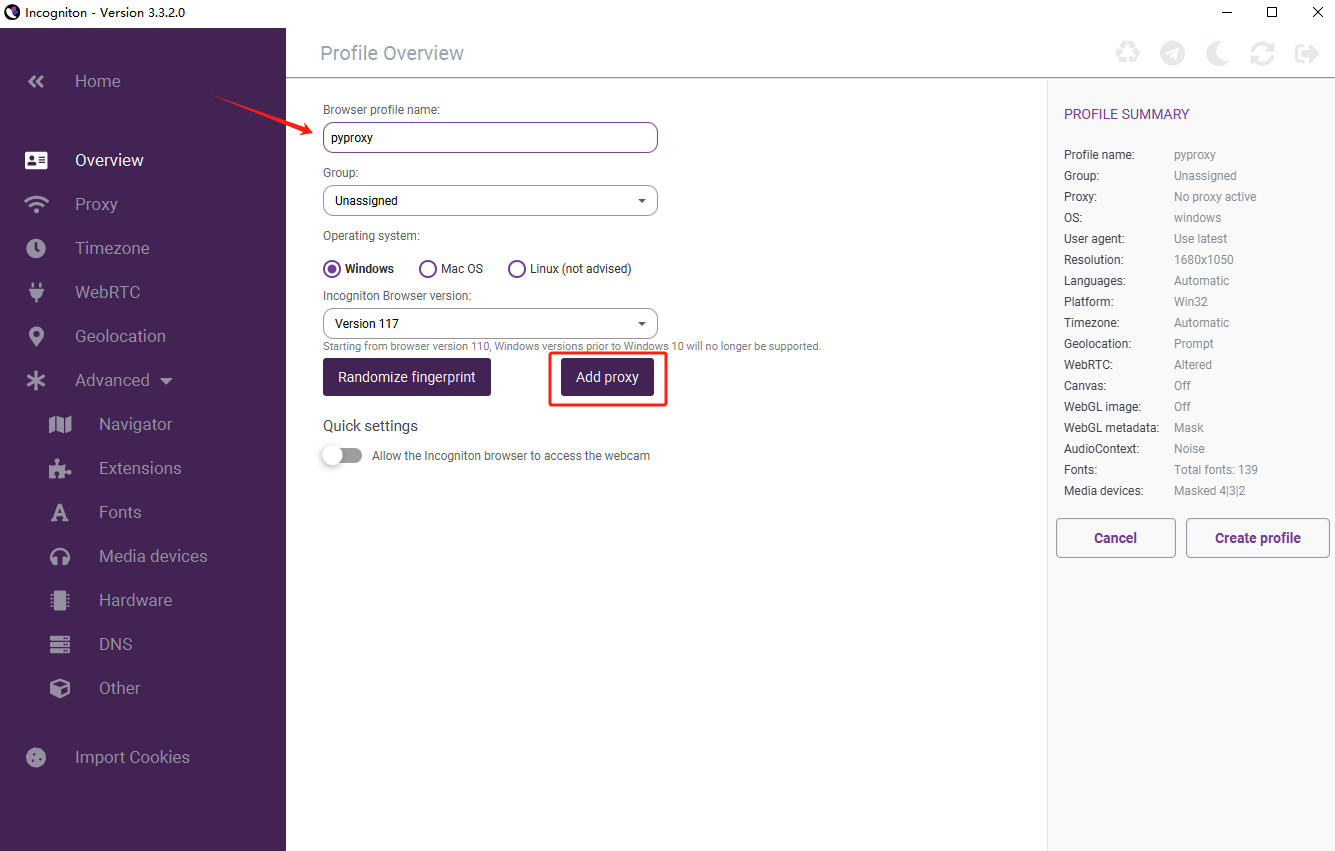1335x851 pixels.
Task: Open Geolocation settings tab
Action: tap(120, 336)
